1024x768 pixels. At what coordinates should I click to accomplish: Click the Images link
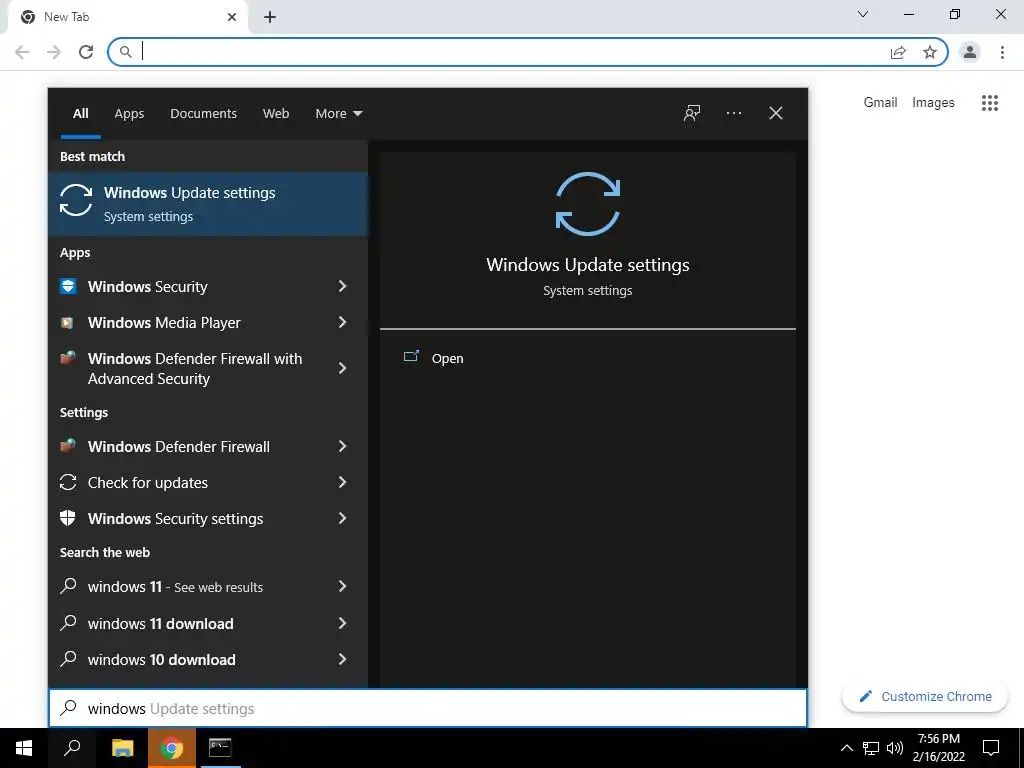tap(933, 103)
